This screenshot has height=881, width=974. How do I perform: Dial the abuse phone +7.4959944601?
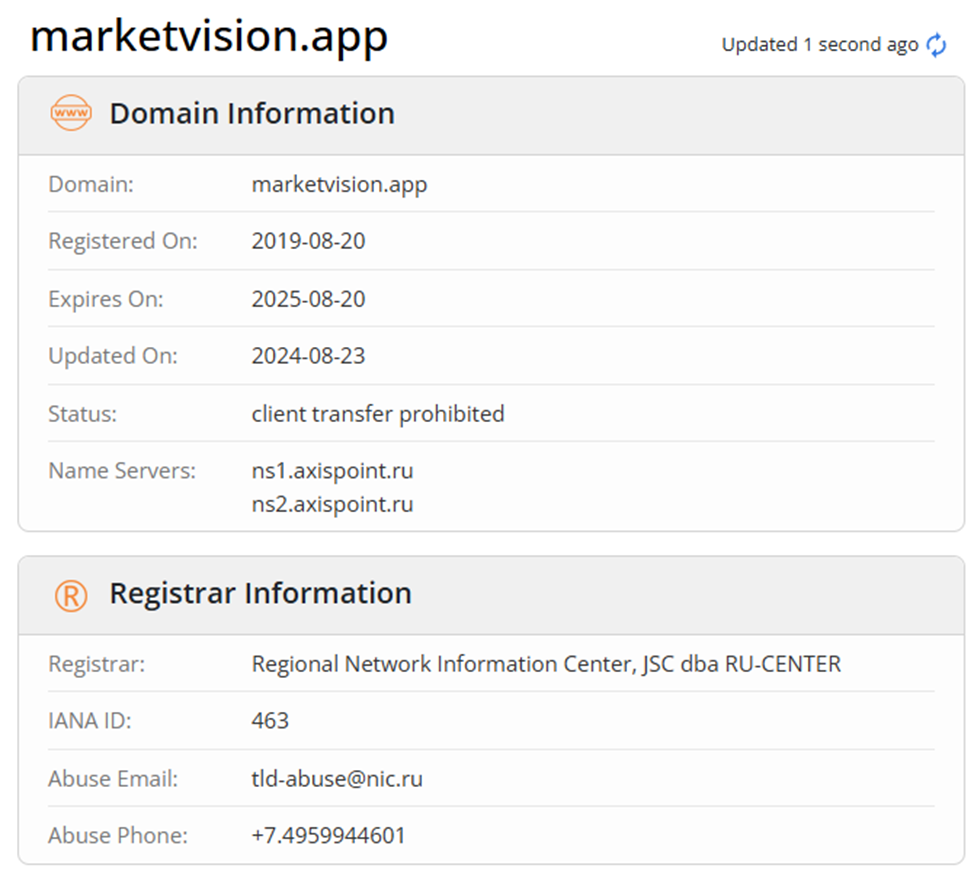tap(328, 835)
